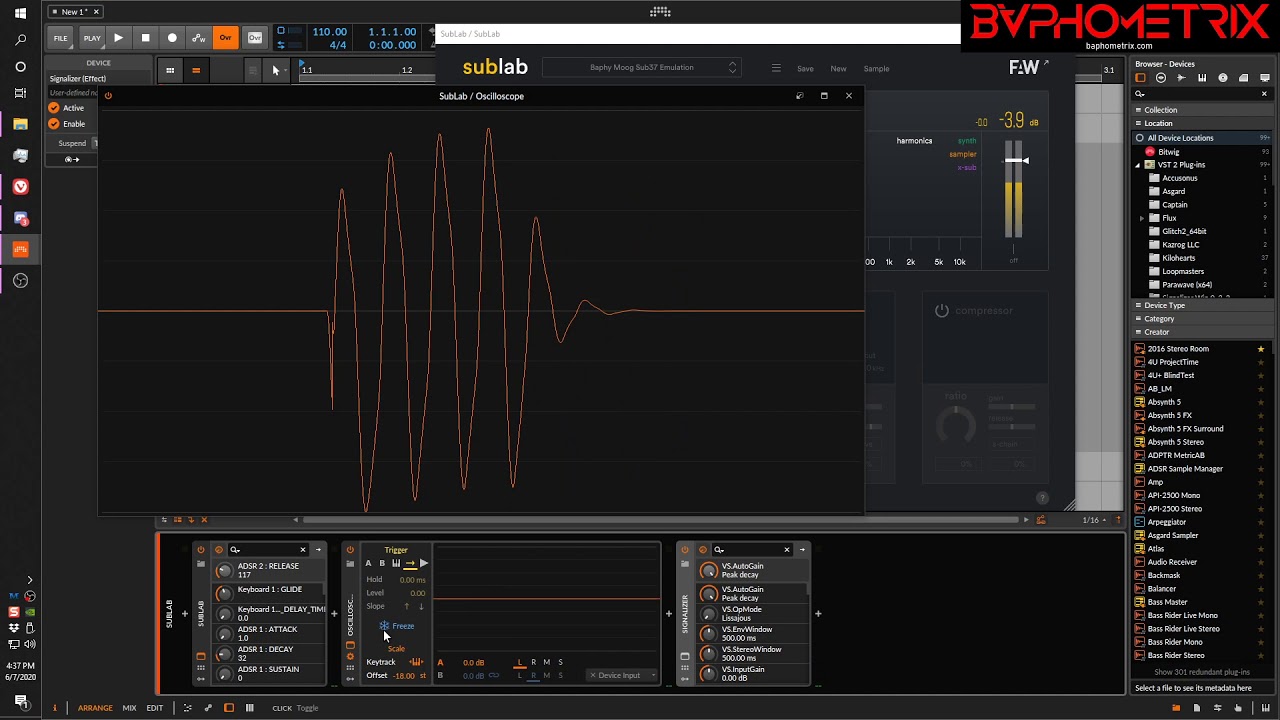This screenshot has width=1280, height=720.
Task: Open the PLAY menu
Action: tap(92, 38)
